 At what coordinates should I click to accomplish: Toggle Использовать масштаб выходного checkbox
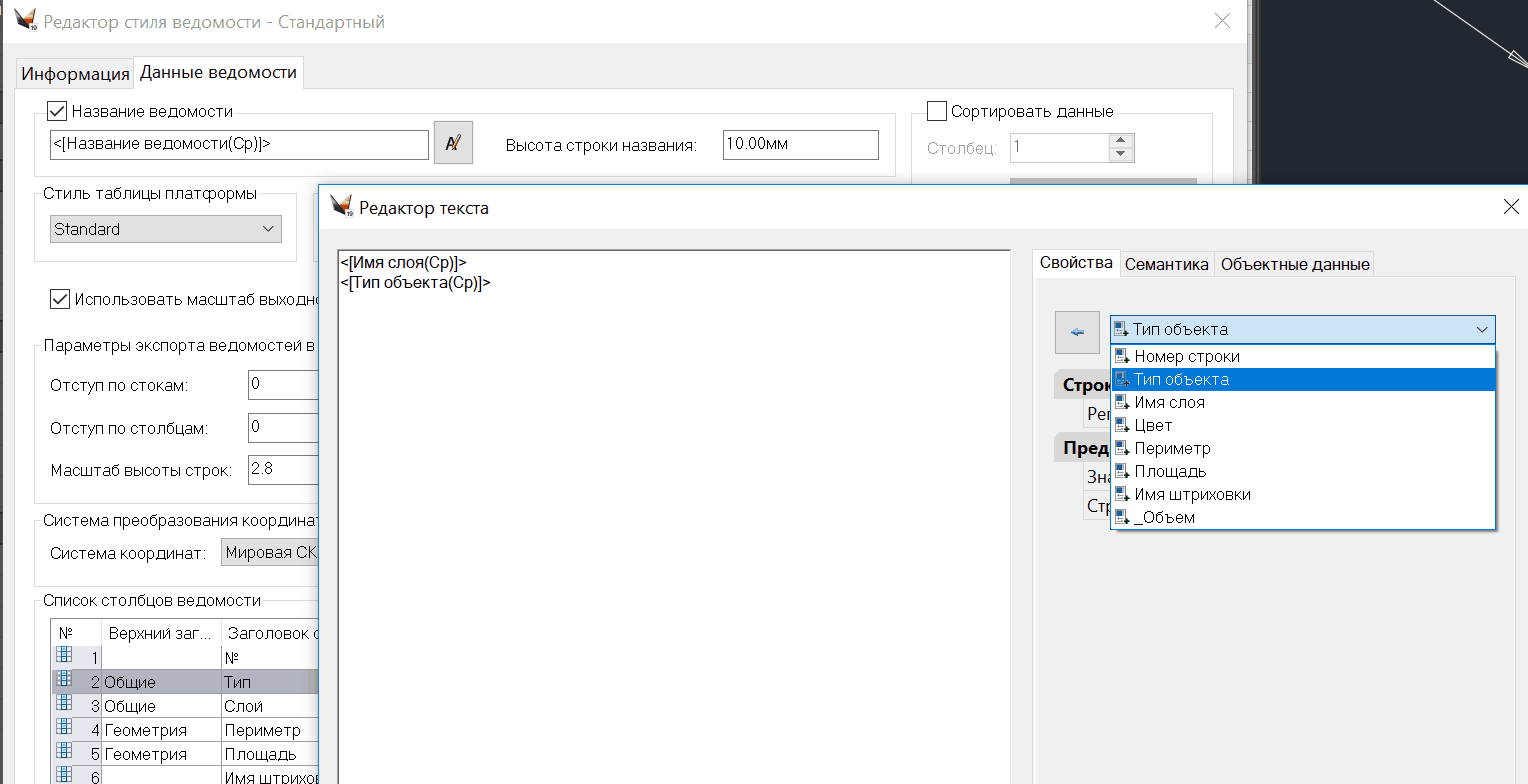pos(60,299)
